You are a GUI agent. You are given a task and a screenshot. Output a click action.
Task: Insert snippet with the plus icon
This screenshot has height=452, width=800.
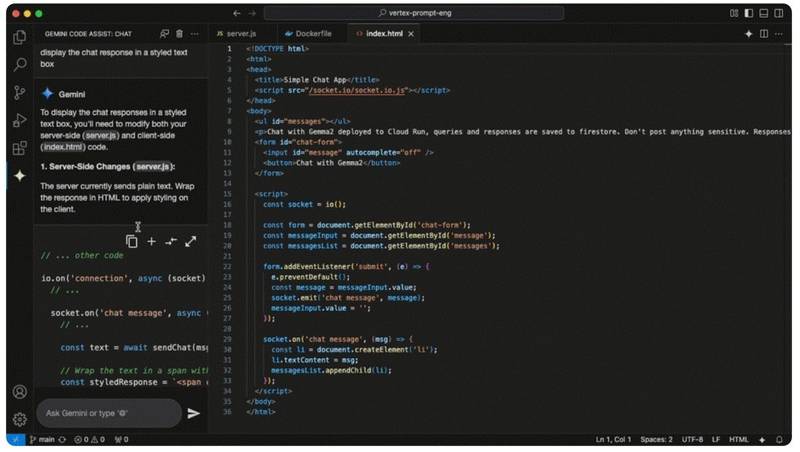152,241
